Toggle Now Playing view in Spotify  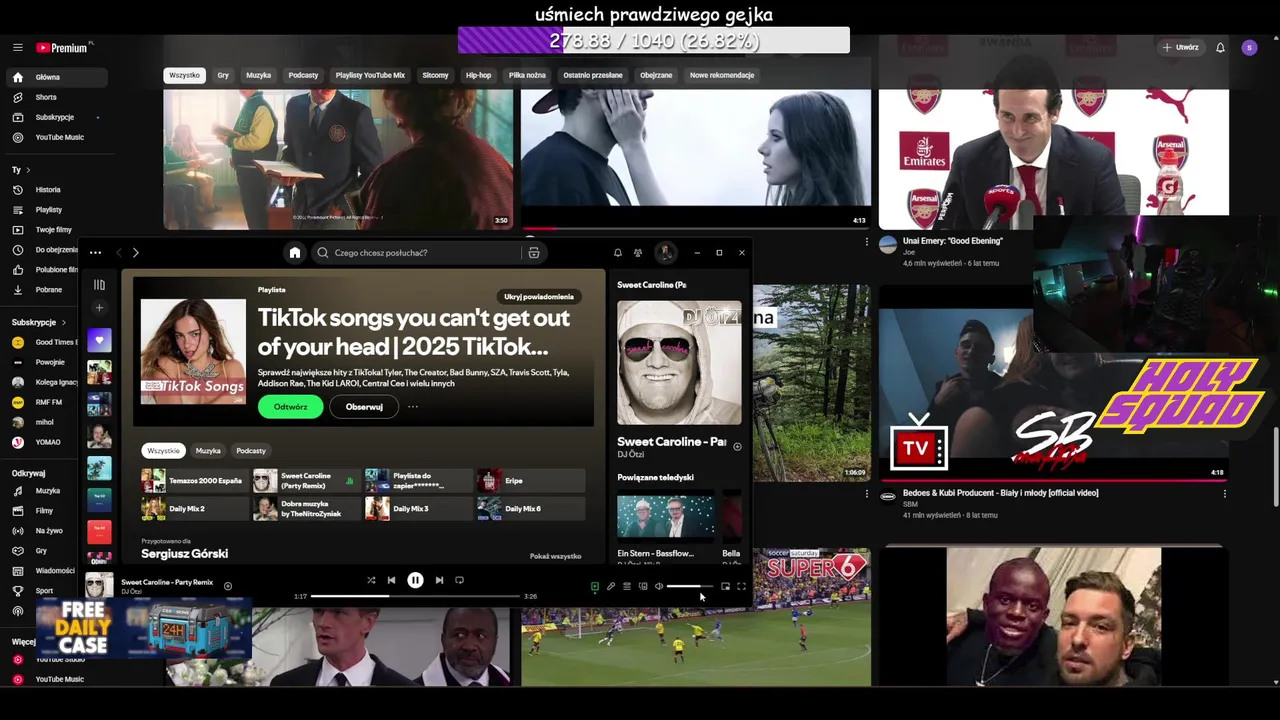595,587
